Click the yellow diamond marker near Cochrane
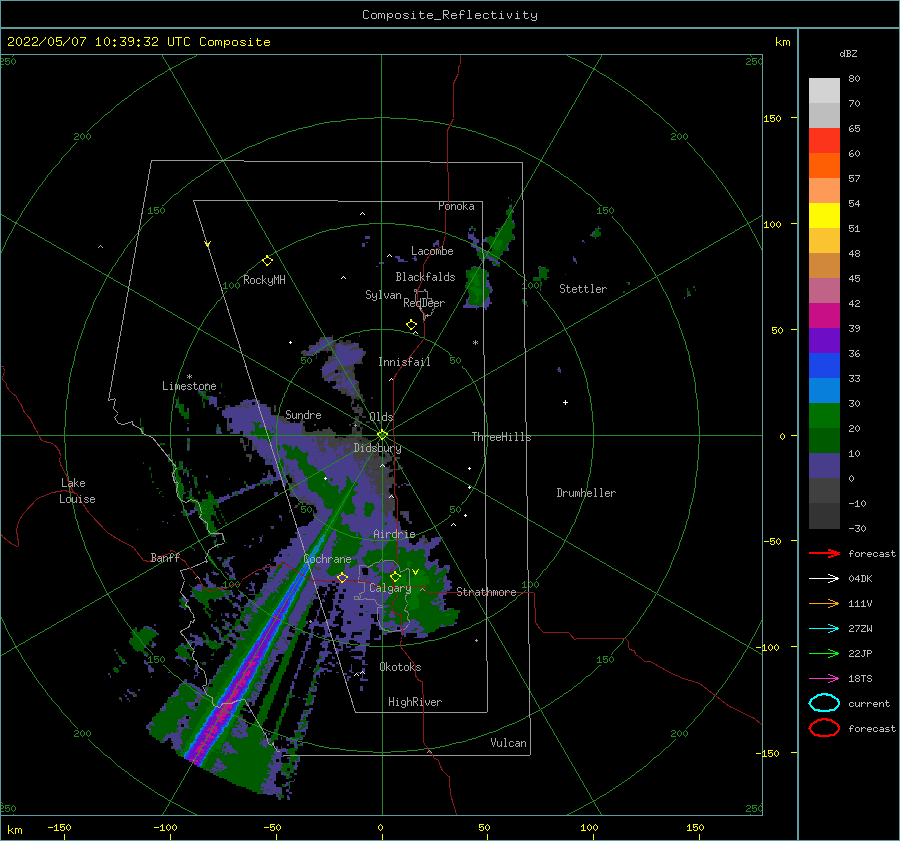The image size is (900, 841). coord(342,577)
